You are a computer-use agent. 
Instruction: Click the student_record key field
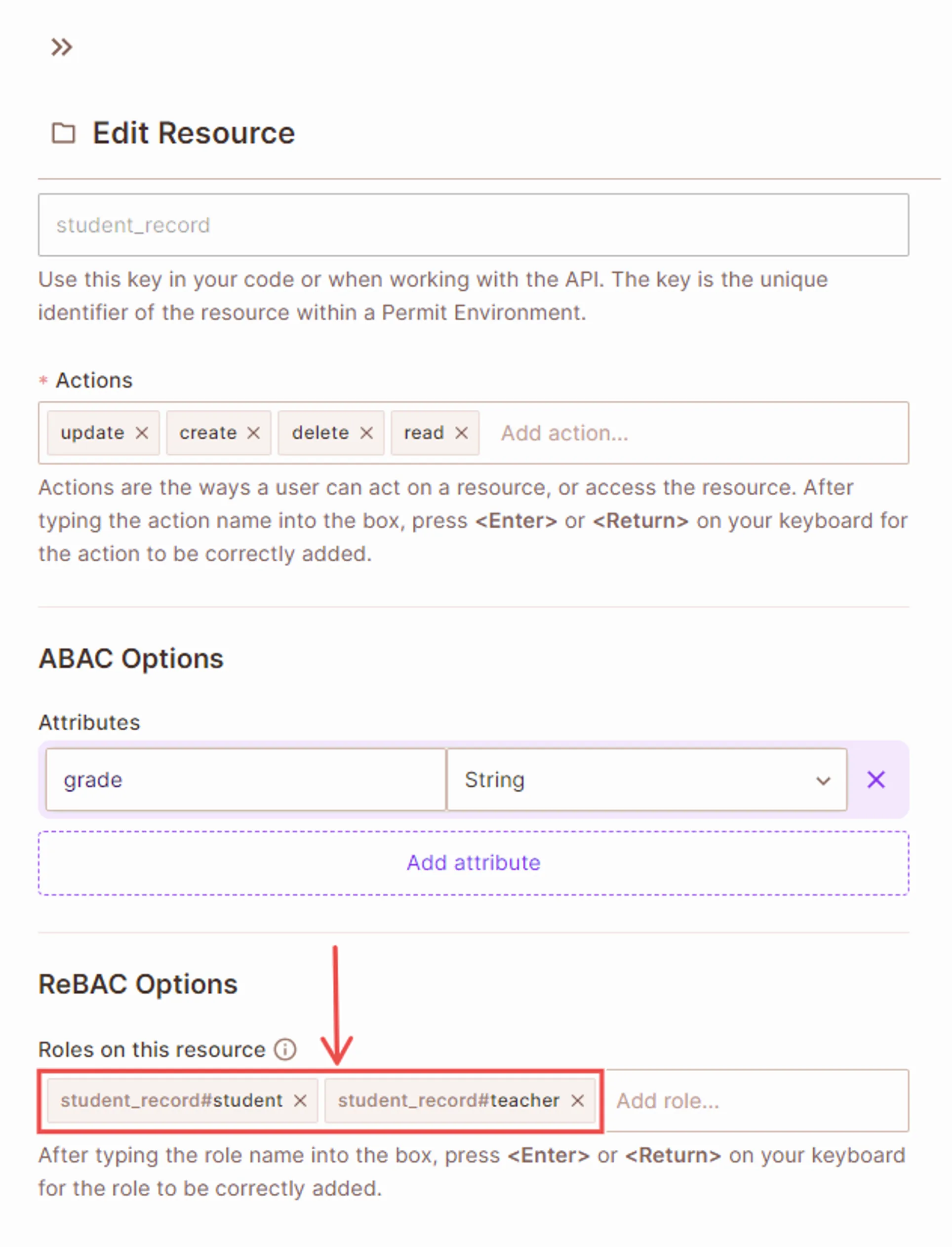[473, 225]
